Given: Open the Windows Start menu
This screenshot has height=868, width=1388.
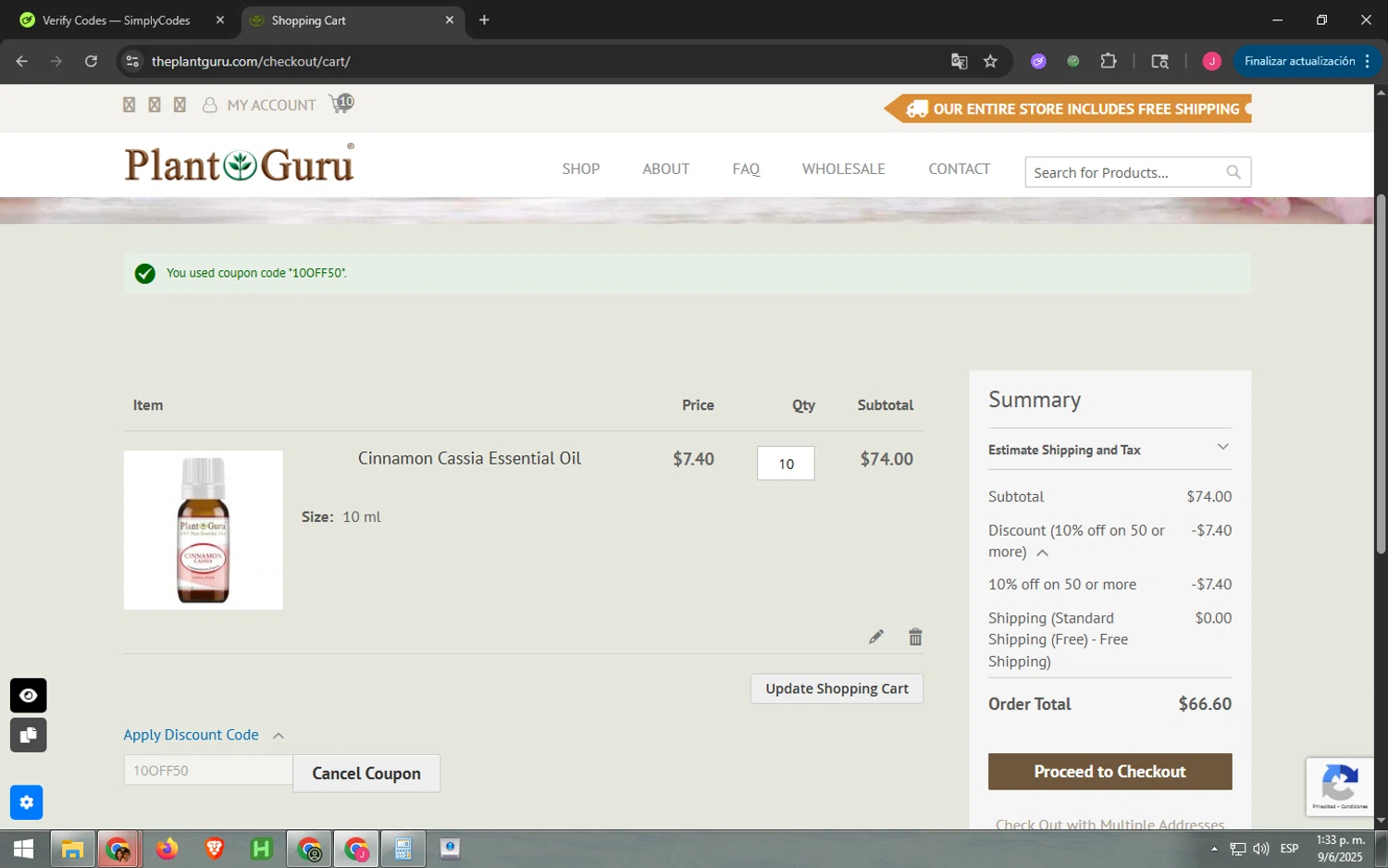Looking at the screenshot, I should click(x=23, y=849).
